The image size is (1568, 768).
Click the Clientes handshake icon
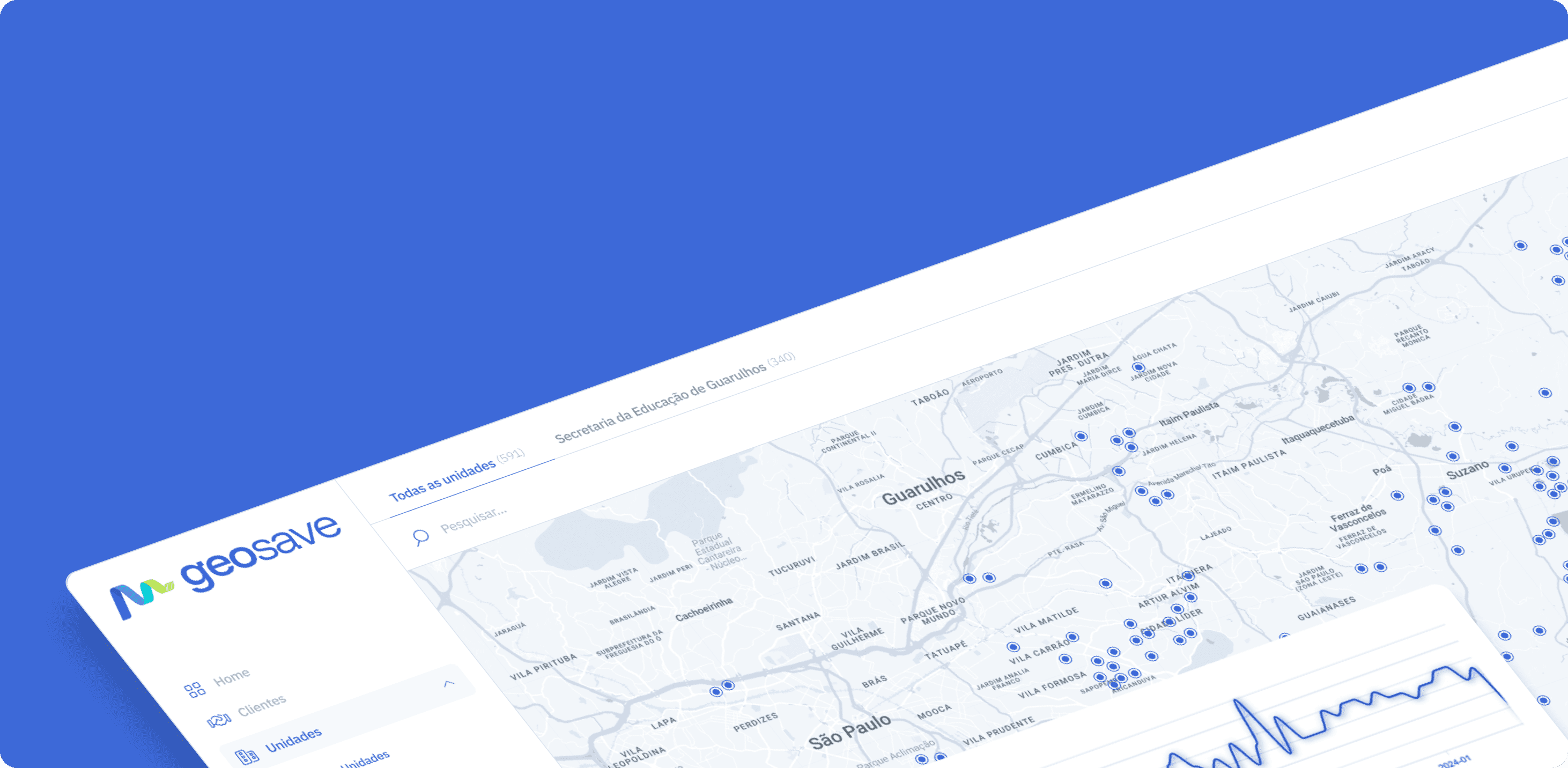pos(218,720)
